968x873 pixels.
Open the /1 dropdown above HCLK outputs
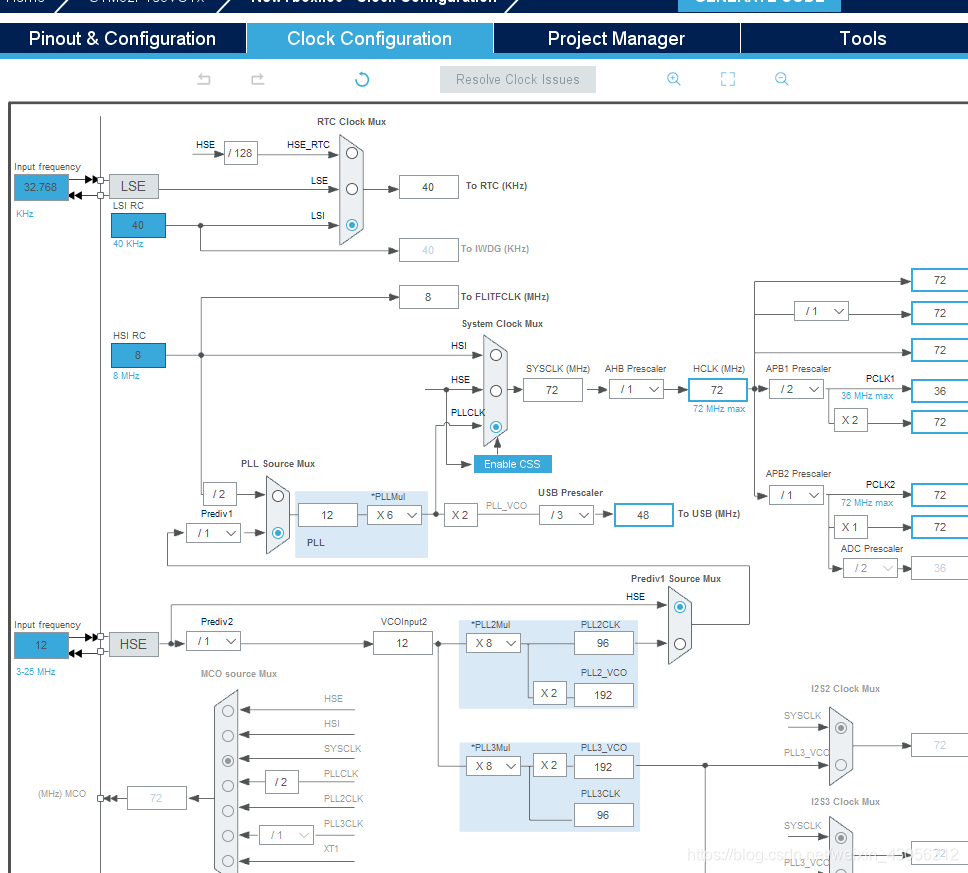(821, 311)
